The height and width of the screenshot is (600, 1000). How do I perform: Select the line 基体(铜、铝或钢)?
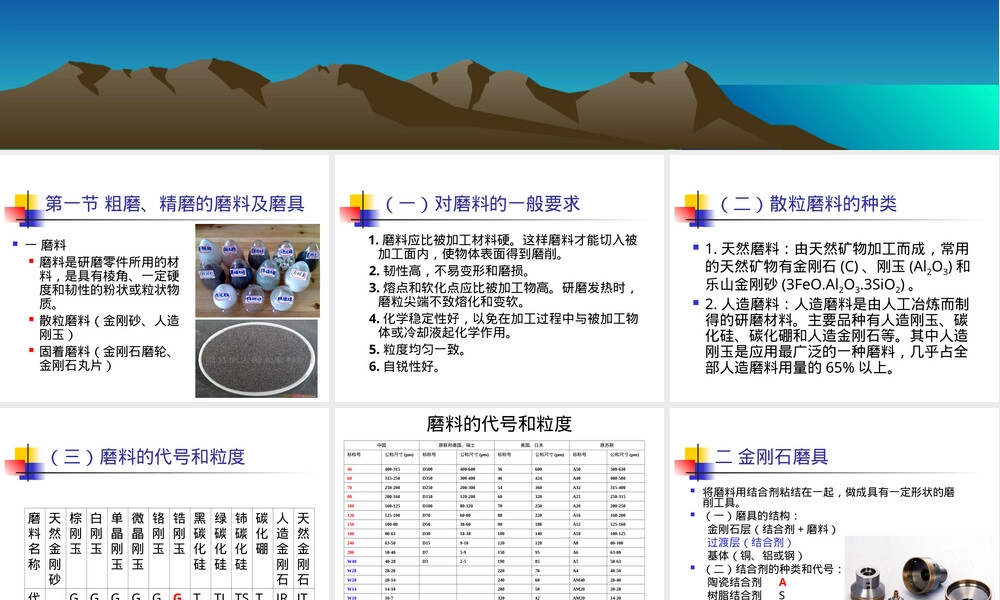(755, 556)
